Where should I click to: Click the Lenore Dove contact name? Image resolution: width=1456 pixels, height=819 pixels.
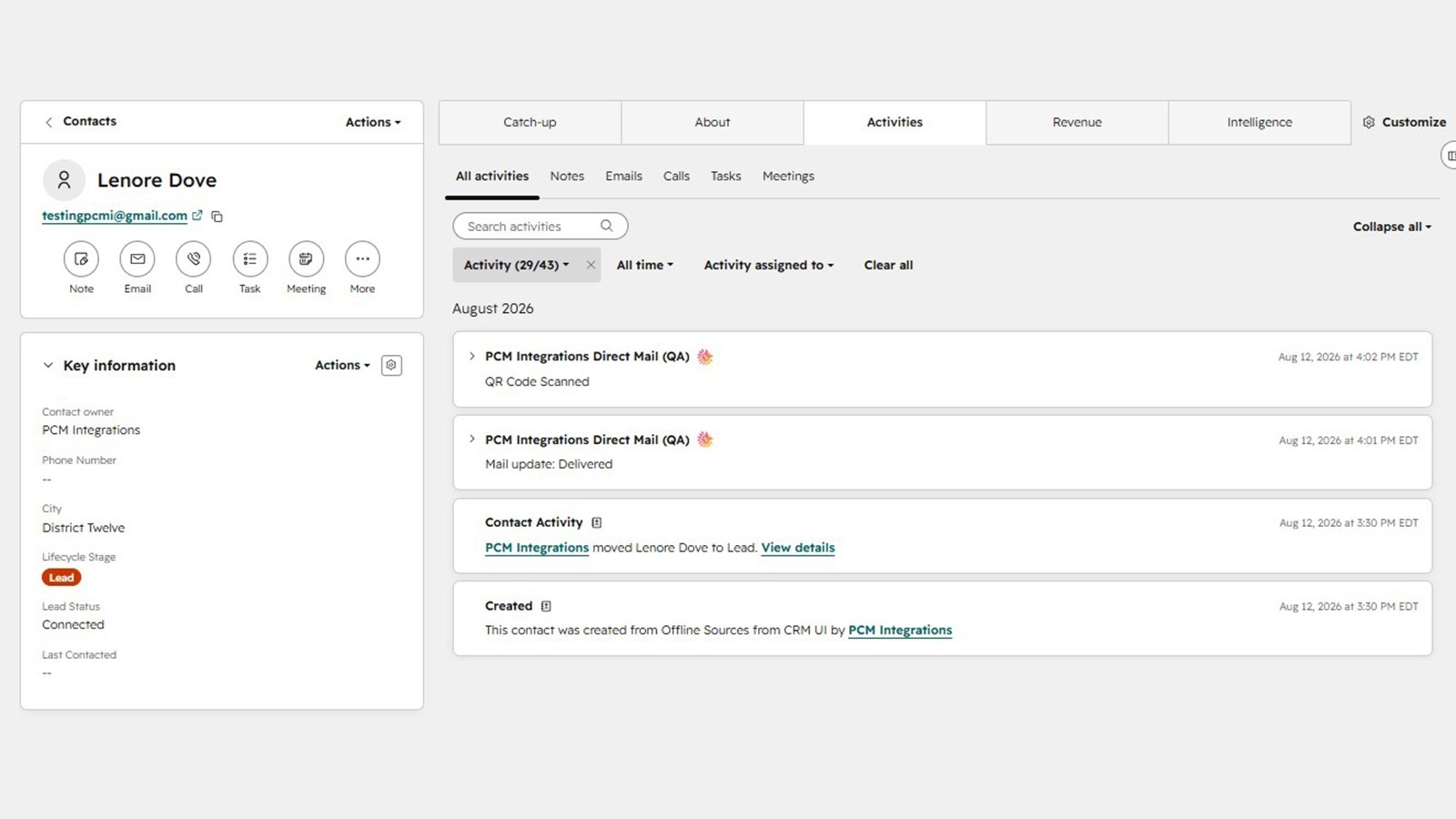coord(157,180)
